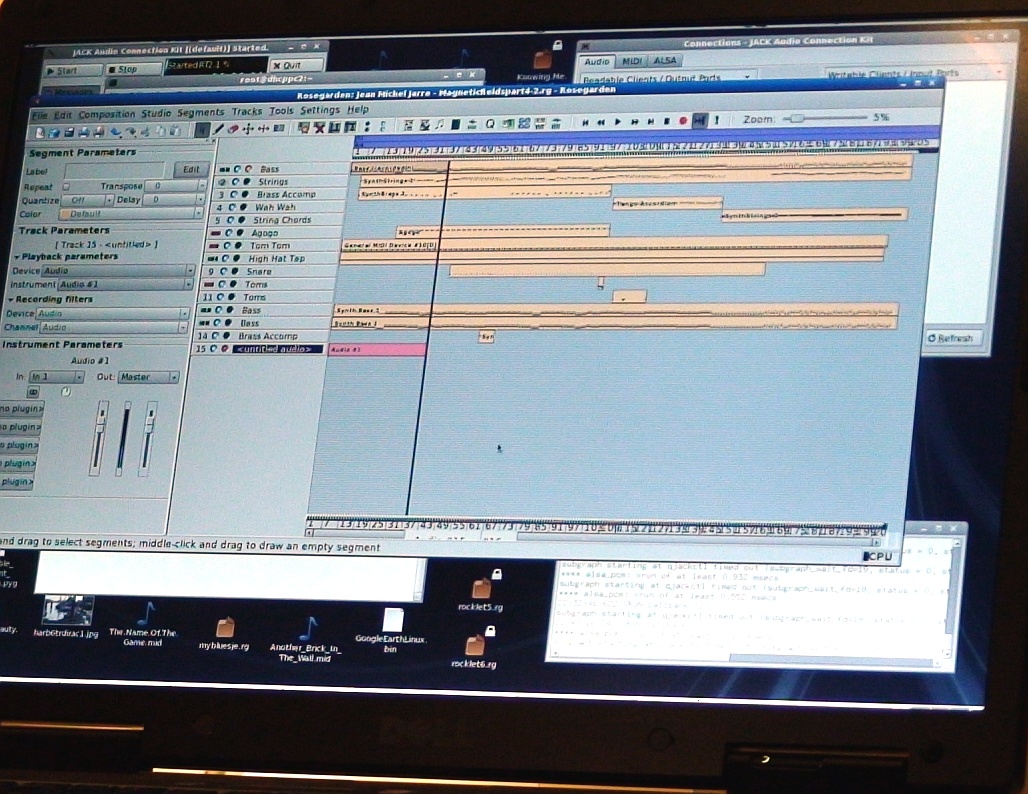Click Edit button next to Label field
This screenshot has height=794, width=1028.
pyautogui.click(x=191, y=169)
